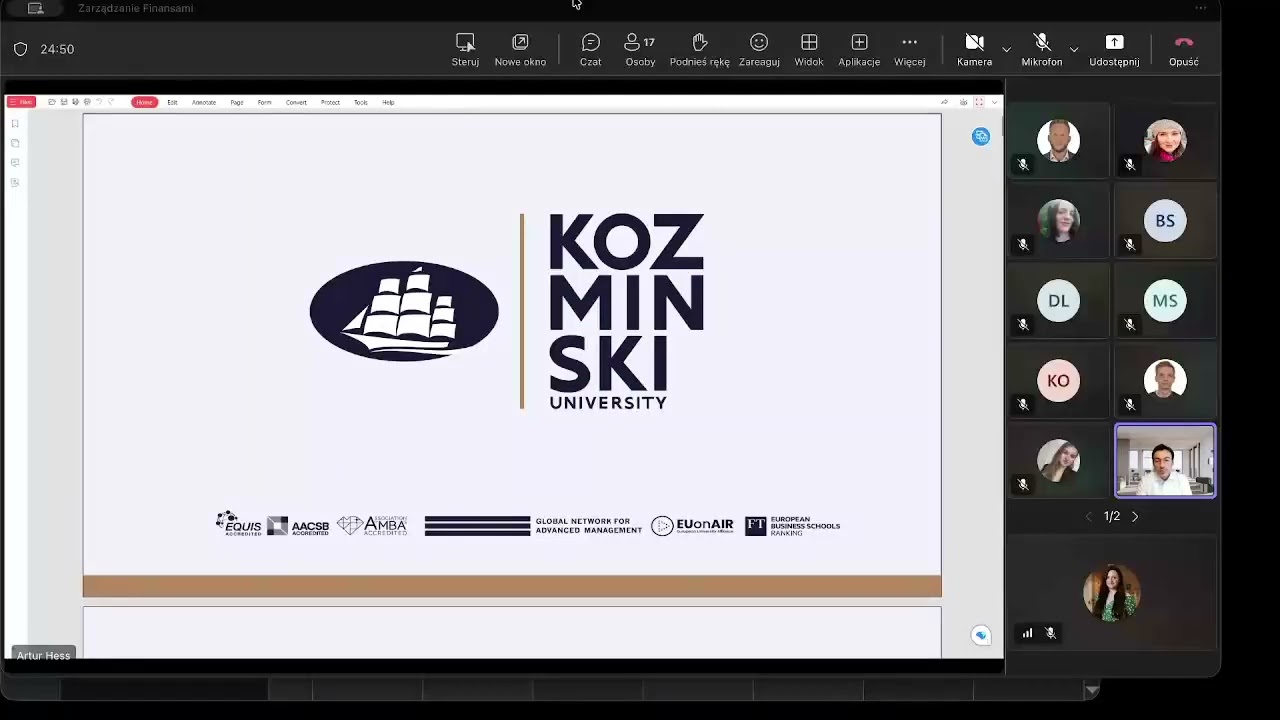Viewport: 1280px width, 720px height.
Task: Click the blue assistant bubble at bottom right
Action: point(981,635)
